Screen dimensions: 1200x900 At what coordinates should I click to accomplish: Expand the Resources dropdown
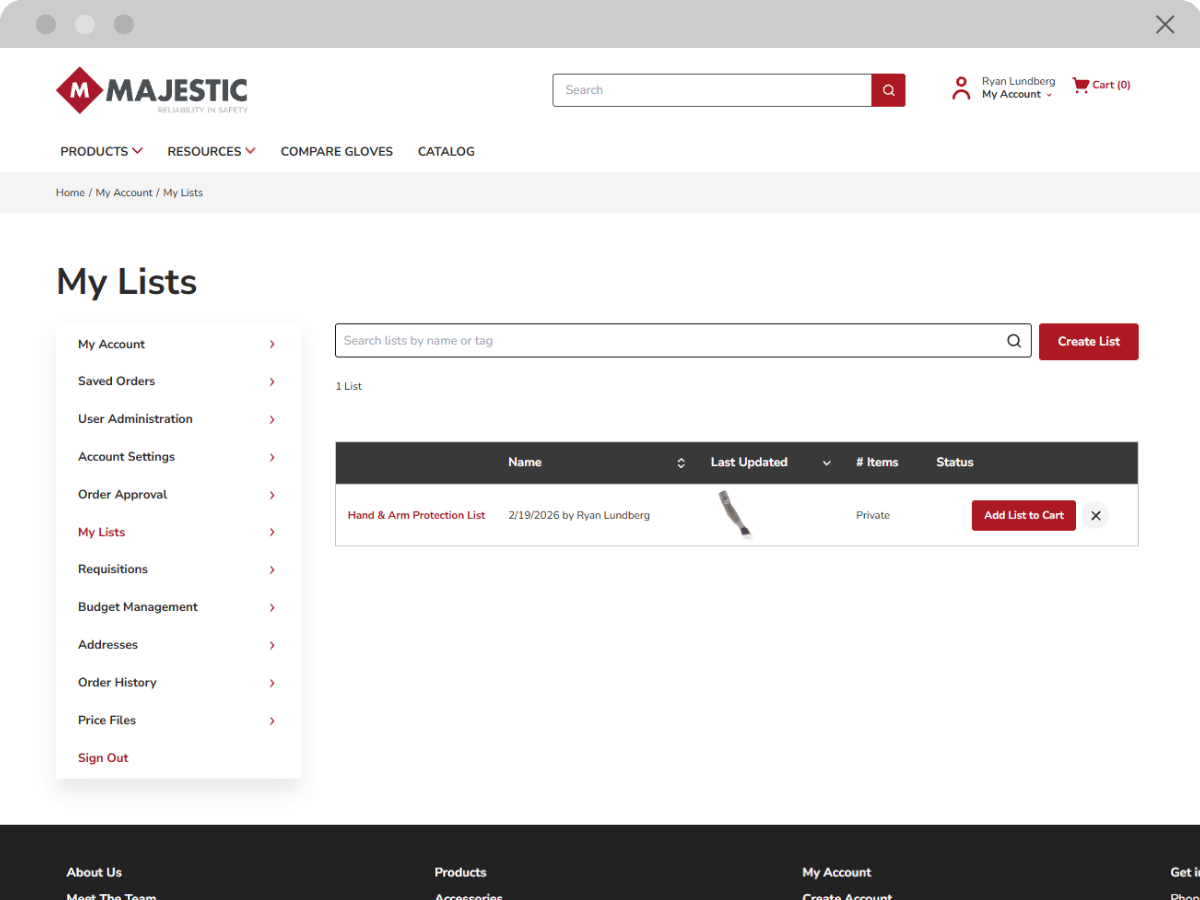[211, 151]
